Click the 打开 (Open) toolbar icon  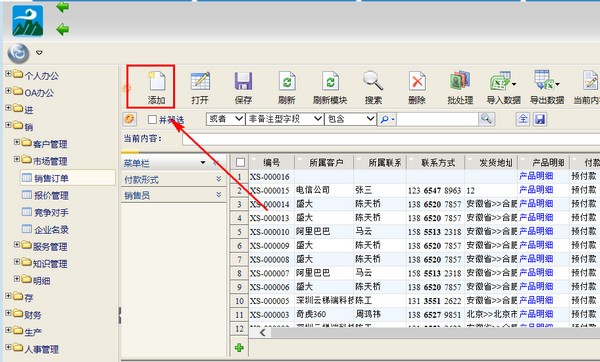pyautogui.click(x=200, y=81)
